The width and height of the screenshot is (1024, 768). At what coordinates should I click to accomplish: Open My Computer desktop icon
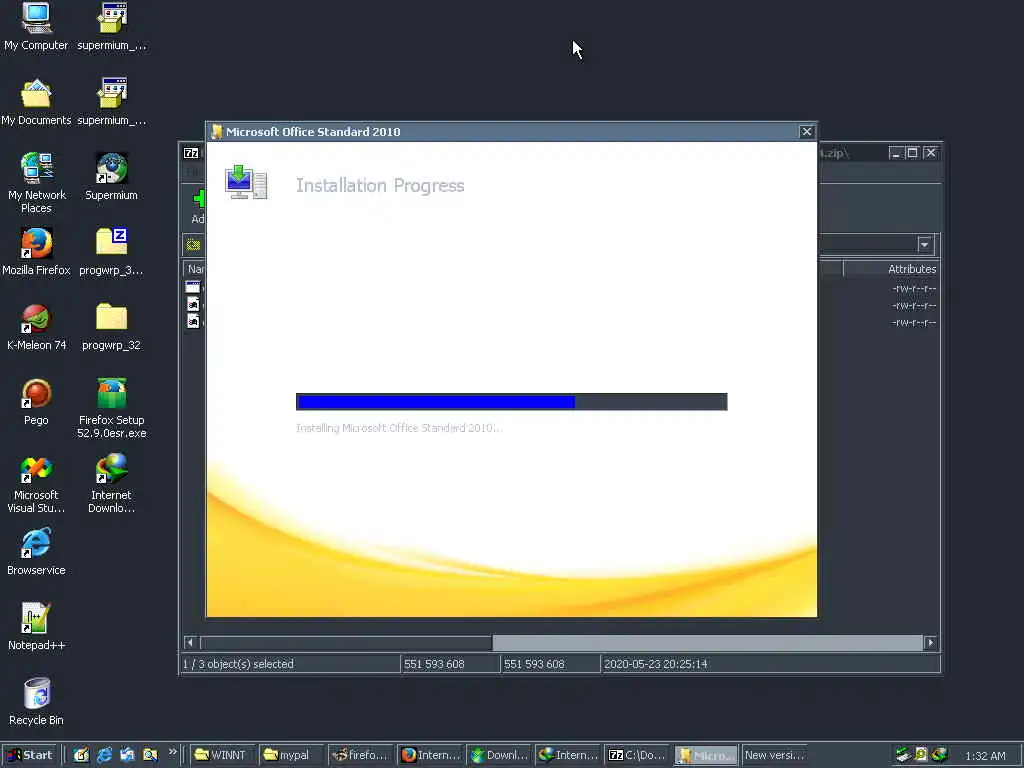coord(36,26)
